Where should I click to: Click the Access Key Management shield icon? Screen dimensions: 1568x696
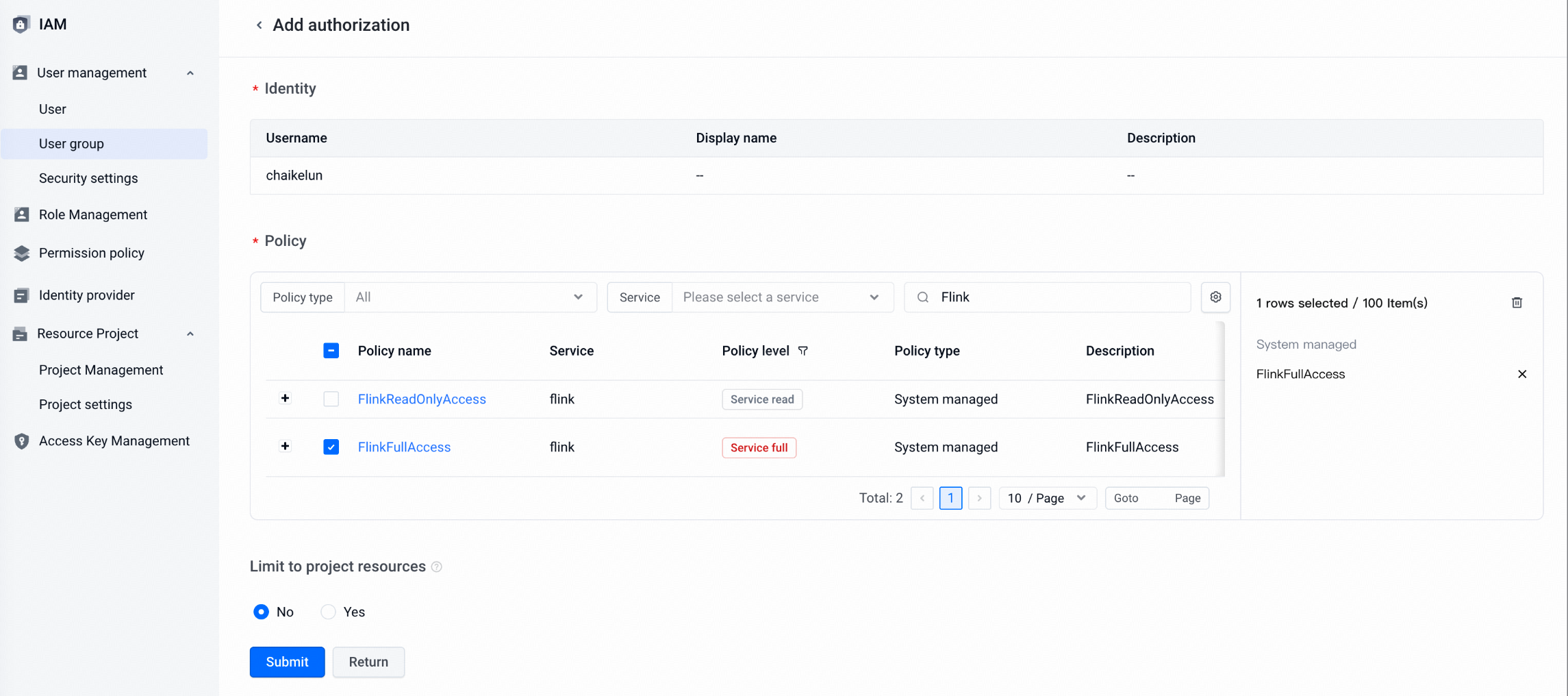click(x=21, y=441)
